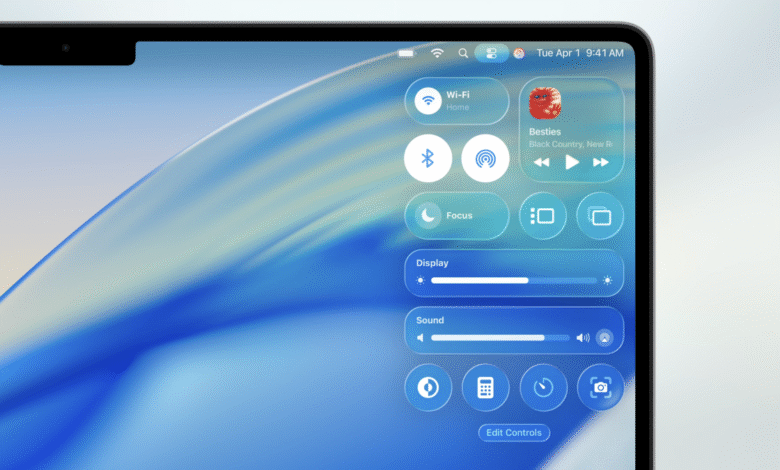Image resolution: width=780 pixels, height=470 pixels.
Task: Open the Timer control
Action: tap(543, 387)
